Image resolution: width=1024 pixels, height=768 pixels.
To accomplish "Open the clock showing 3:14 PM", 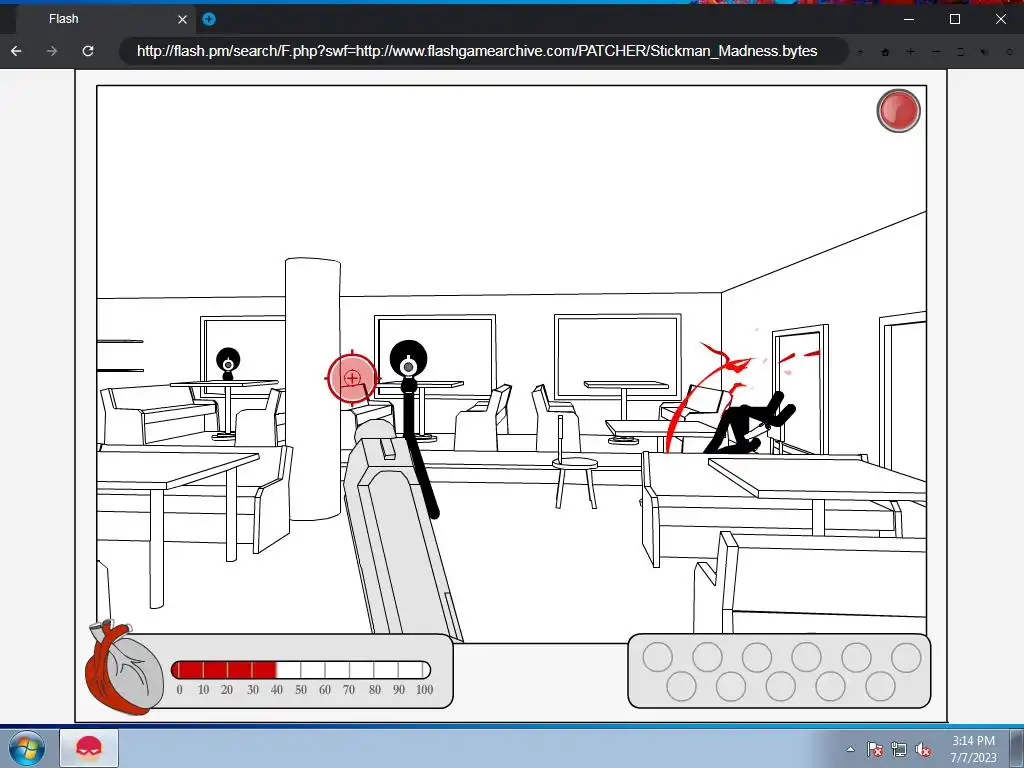I will pos(973,749).
